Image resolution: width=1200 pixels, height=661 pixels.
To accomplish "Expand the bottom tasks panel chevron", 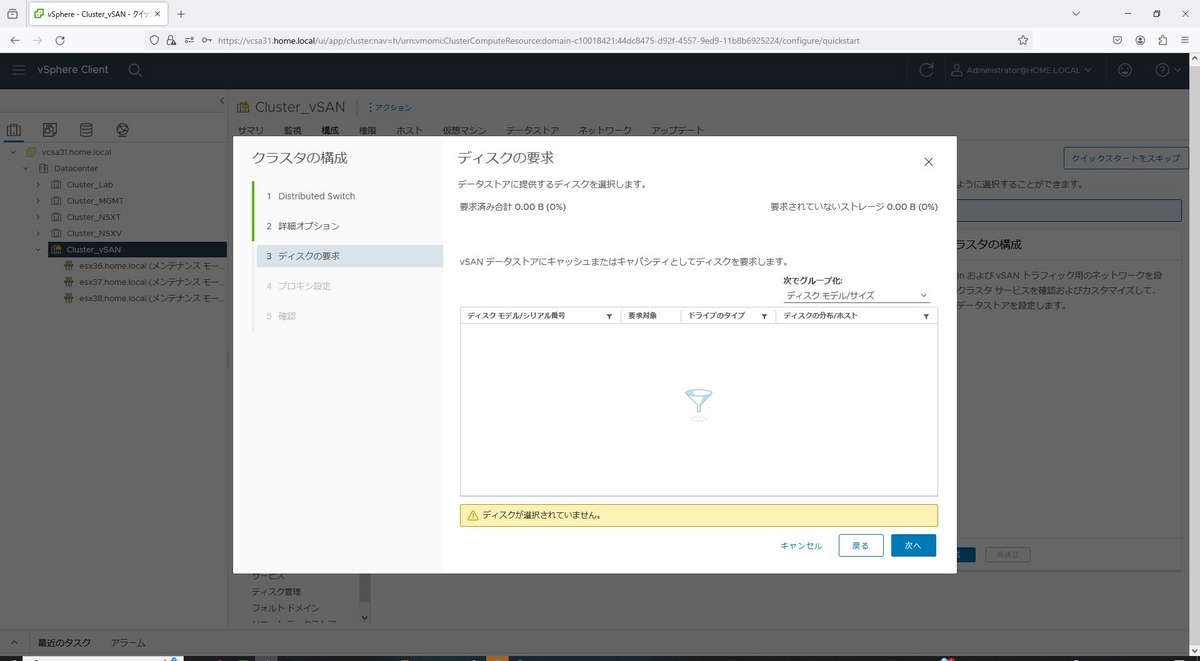I will (x=13, y=643).
